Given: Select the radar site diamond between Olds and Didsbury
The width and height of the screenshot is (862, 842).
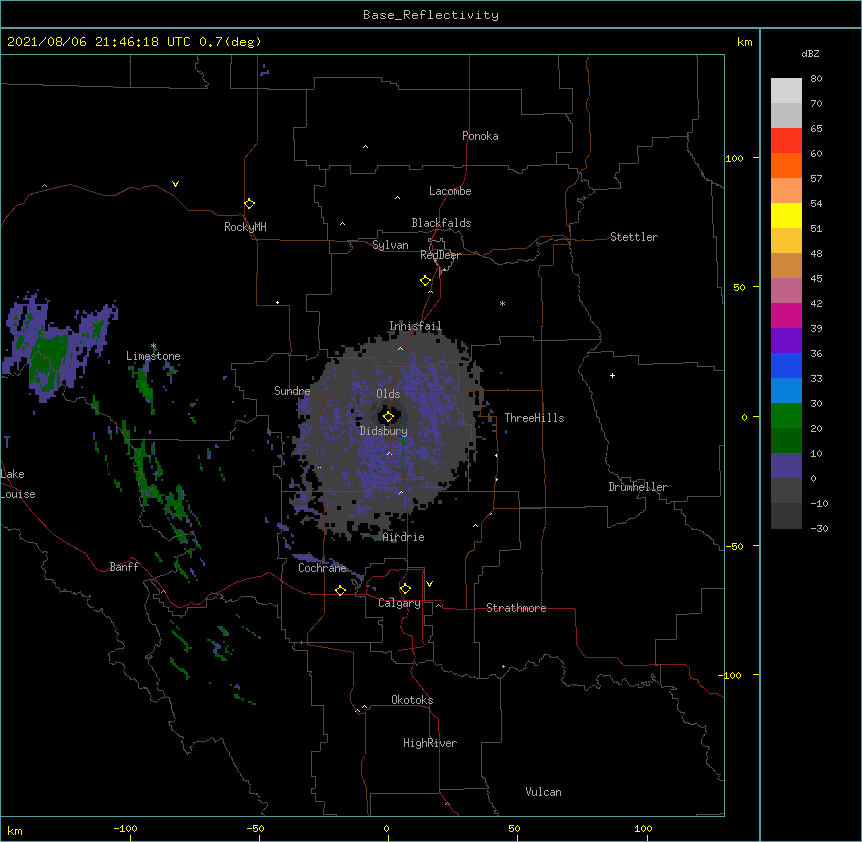Looking at the screenshot, I should click(x=388, y=417).
